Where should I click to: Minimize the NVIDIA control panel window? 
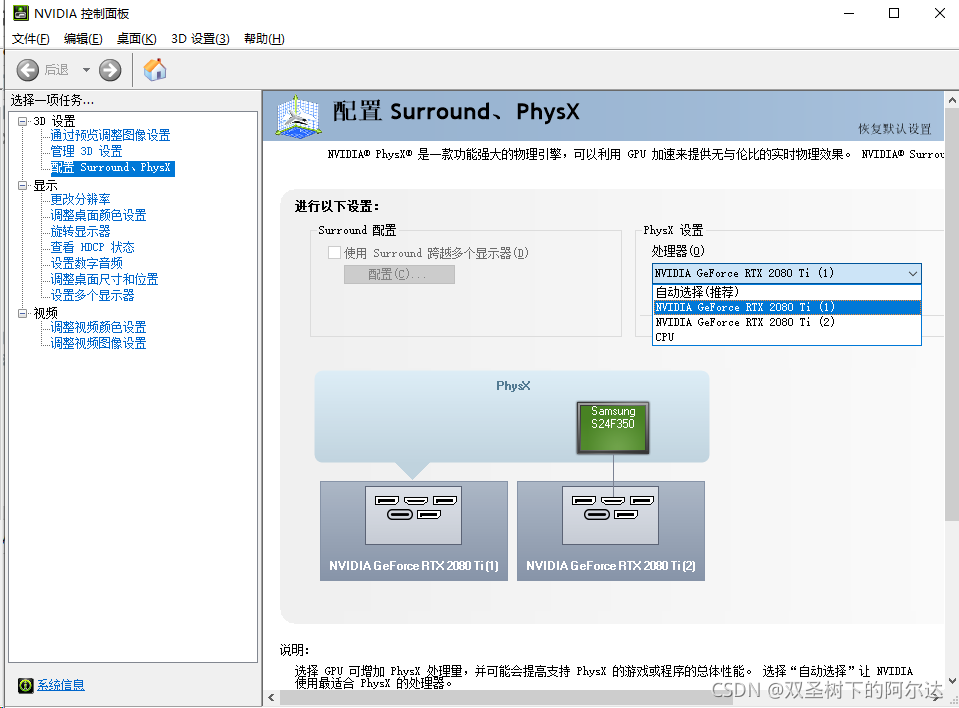pyautogui.click(x=849, y=13)
